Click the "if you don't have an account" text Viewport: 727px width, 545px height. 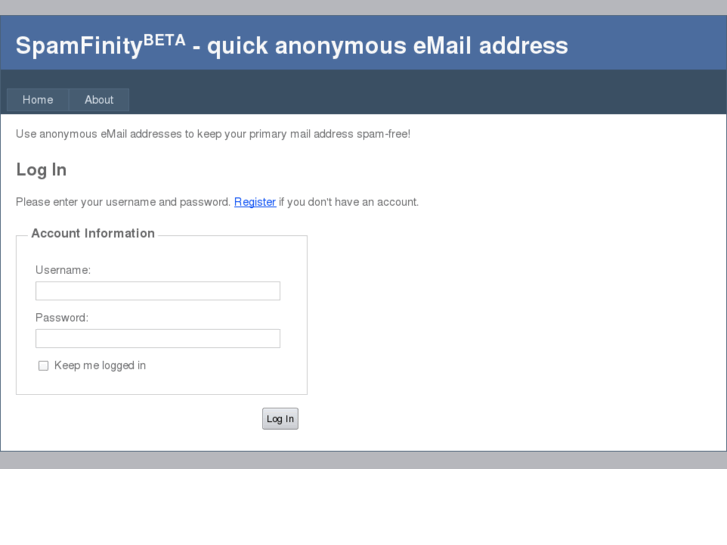click(x=349, y=202)
